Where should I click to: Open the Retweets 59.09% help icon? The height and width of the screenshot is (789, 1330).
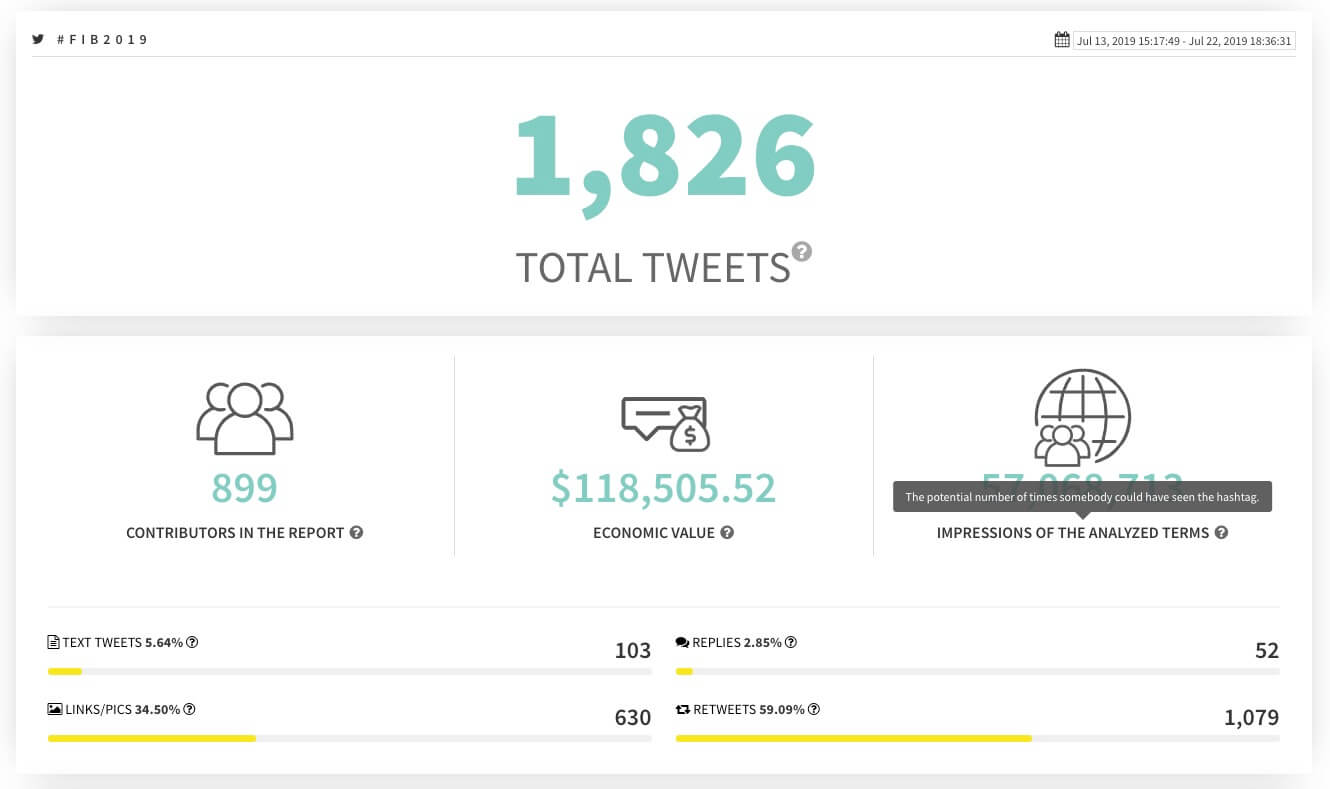(x=814, y=708)
